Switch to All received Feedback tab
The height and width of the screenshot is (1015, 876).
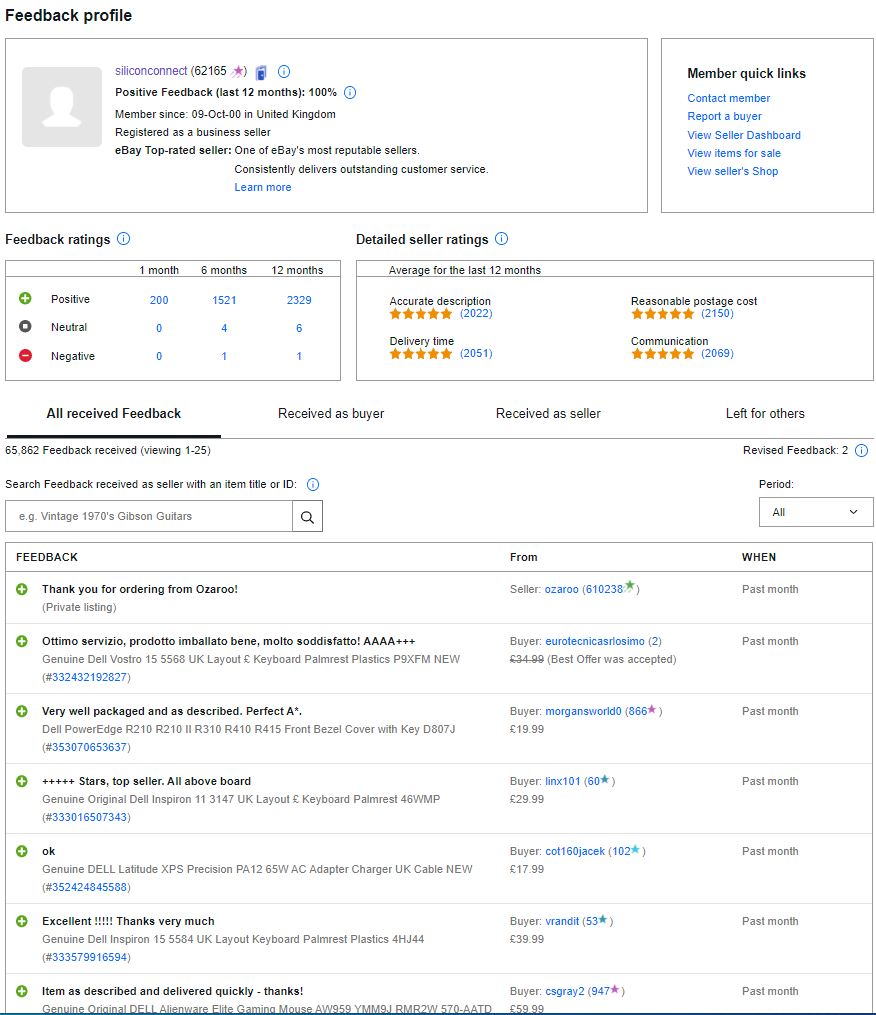click(113, 414)
